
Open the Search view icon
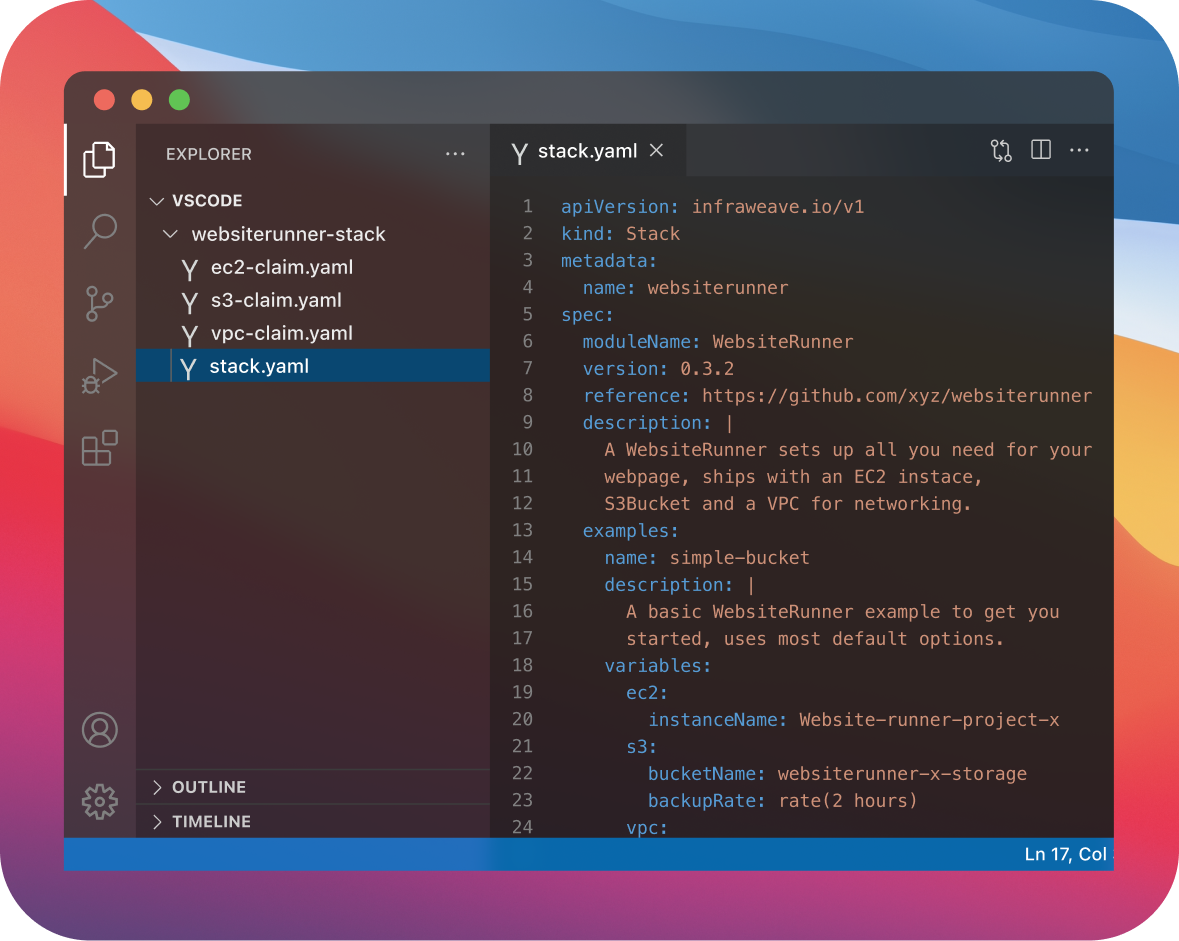pyautogui.click(x=99, y=231)
